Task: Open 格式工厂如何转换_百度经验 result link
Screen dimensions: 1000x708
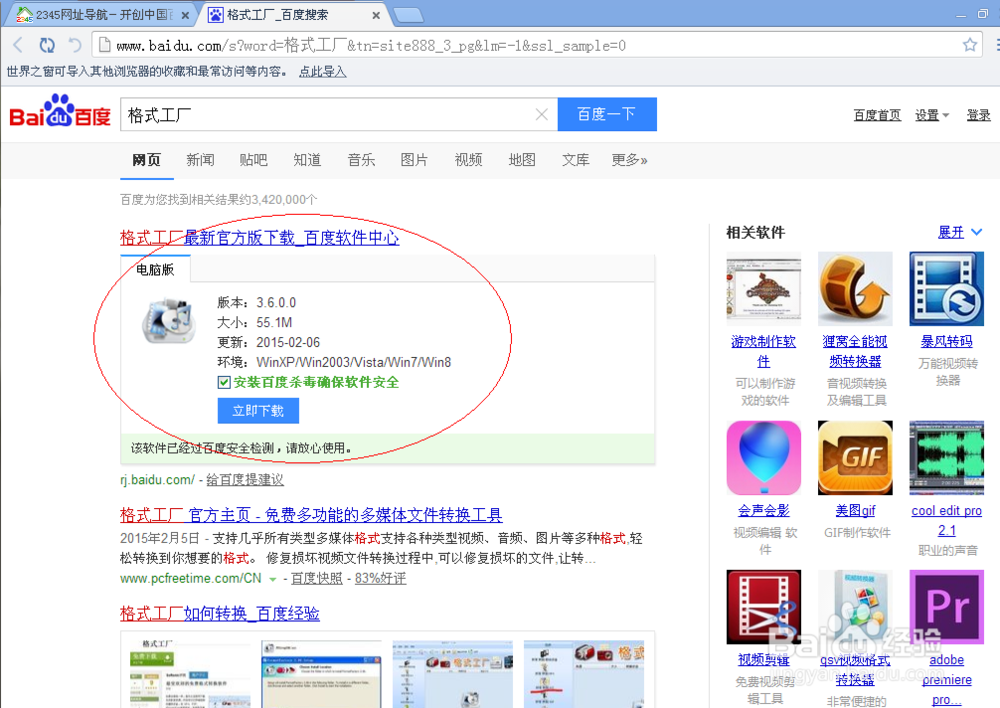Action: pyautogui.click(x=219, y=613)
